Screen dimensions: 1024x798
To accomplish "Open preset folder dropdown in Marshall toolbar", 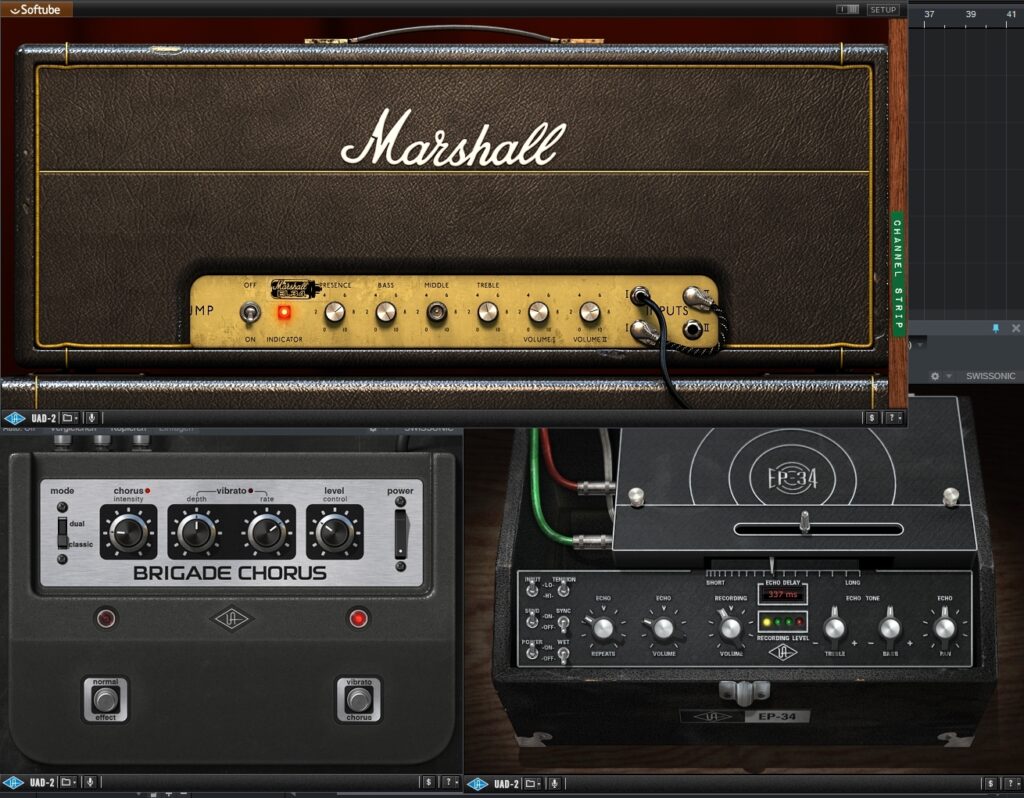I will click(70, 418).
